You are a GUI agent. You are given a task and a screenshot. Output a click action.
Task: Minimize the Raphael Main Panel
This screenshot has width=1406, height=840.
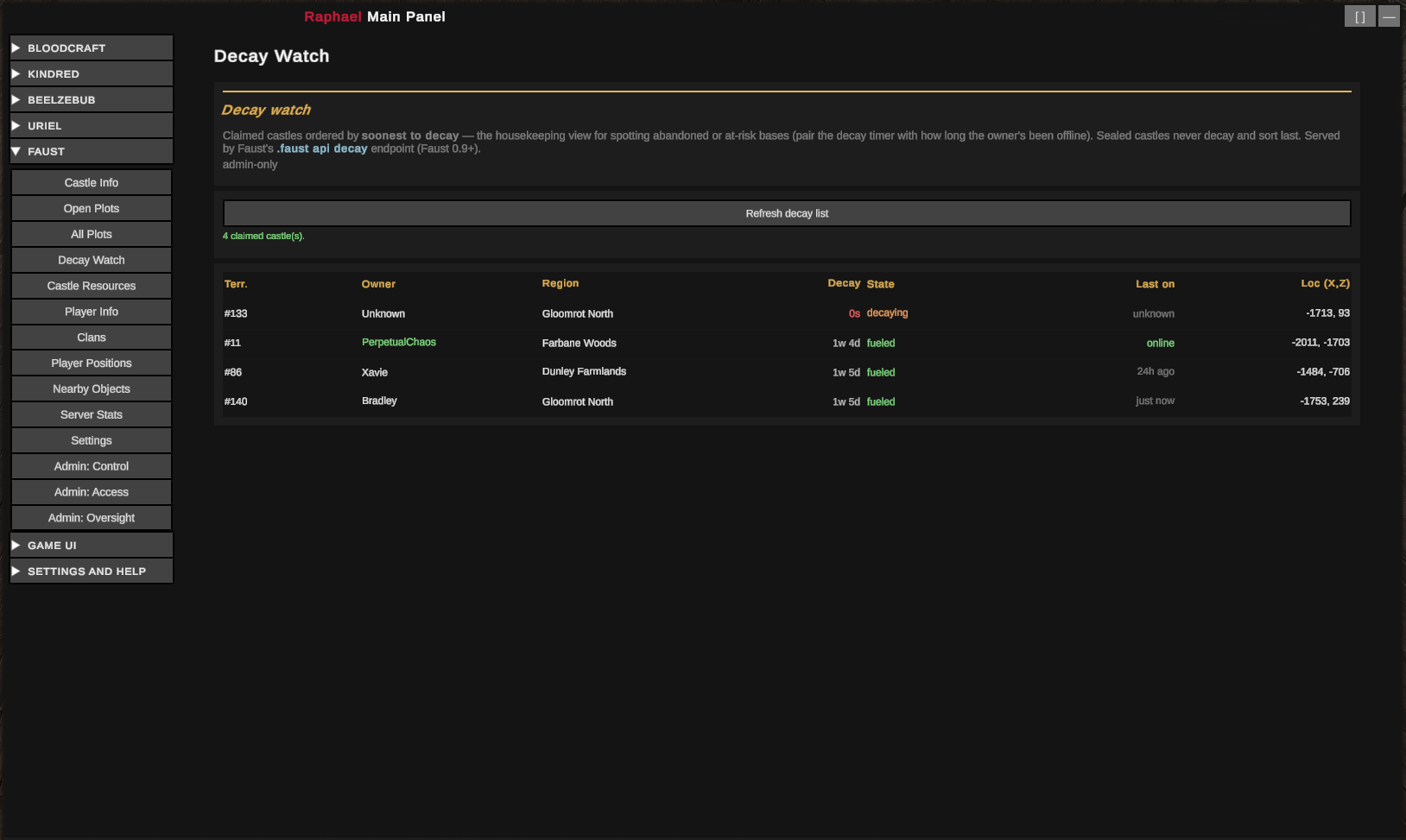click(1389, 16)
